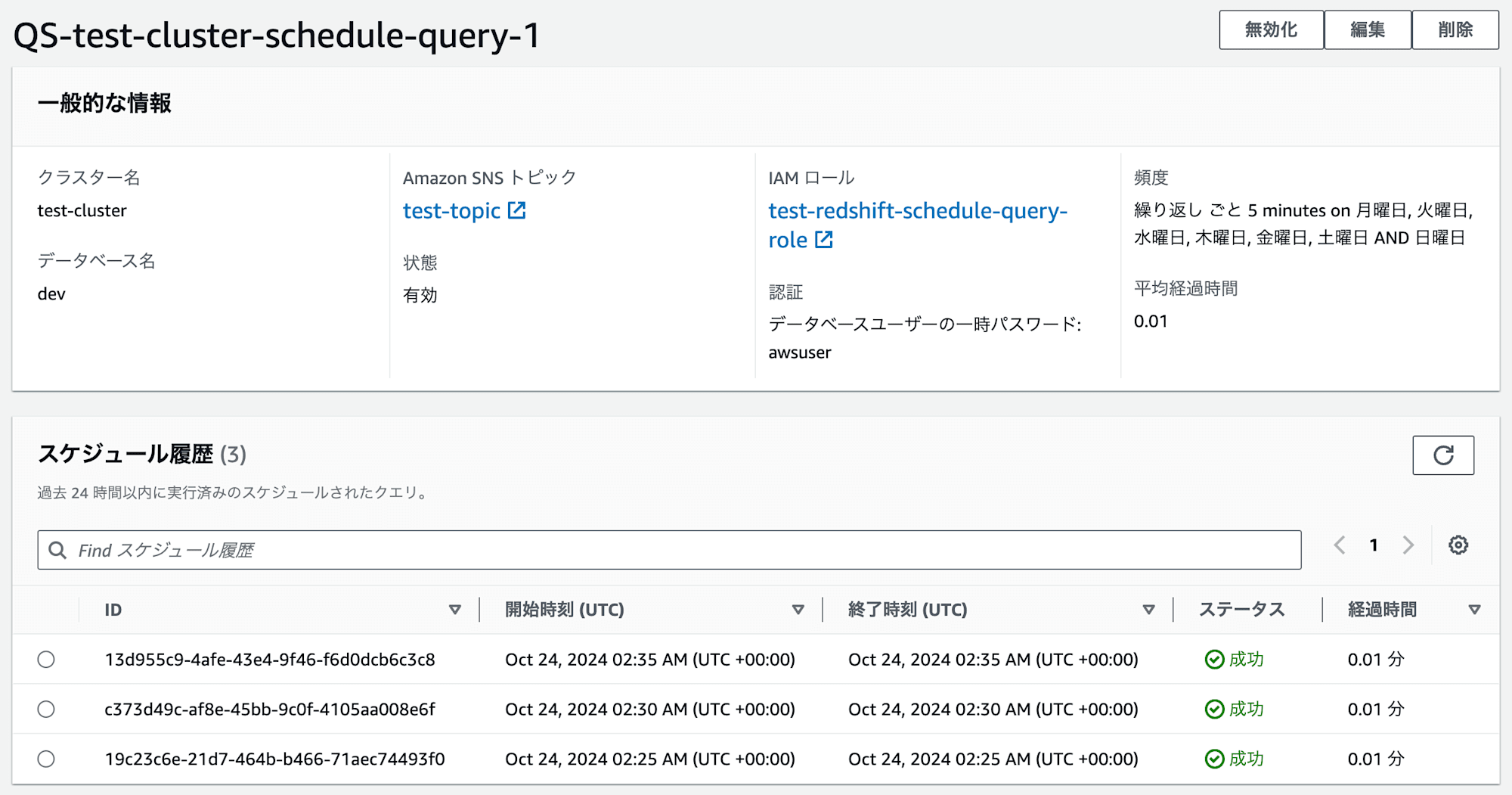Click the ステータス column header
This screenshot has height=795, width=1512.
(1242, 610)
